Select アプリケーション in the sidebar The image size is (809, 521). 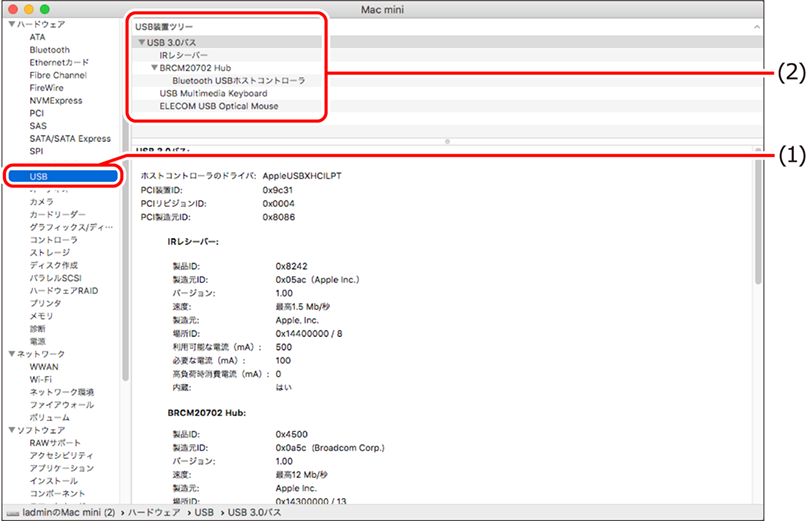[x=61, y=468]
